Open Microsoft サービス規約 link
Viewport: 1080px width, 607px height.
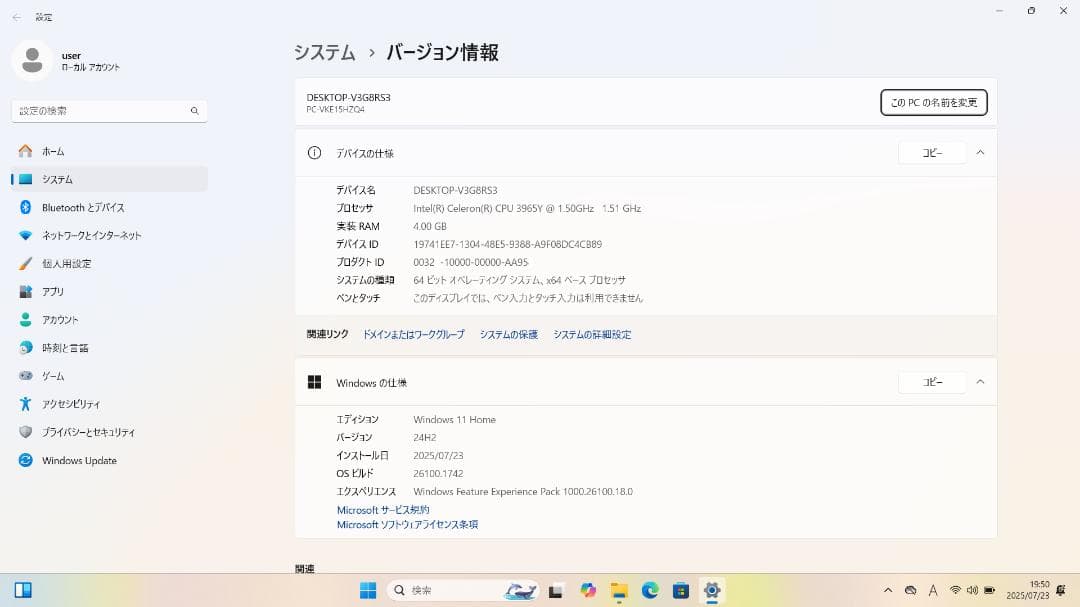[x=383, y=510]
